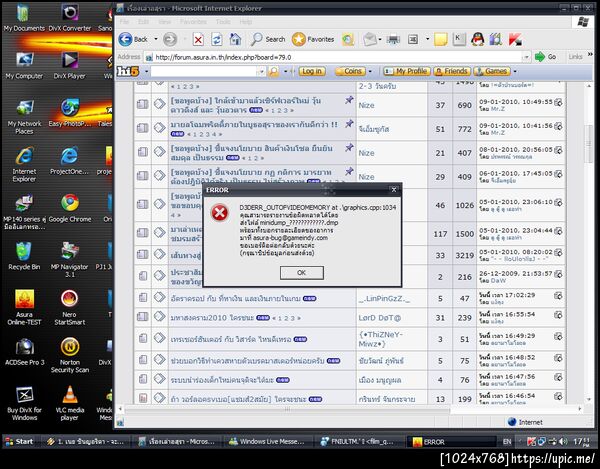Click the Lord DoT@ author link

click(x=380, y=318)
